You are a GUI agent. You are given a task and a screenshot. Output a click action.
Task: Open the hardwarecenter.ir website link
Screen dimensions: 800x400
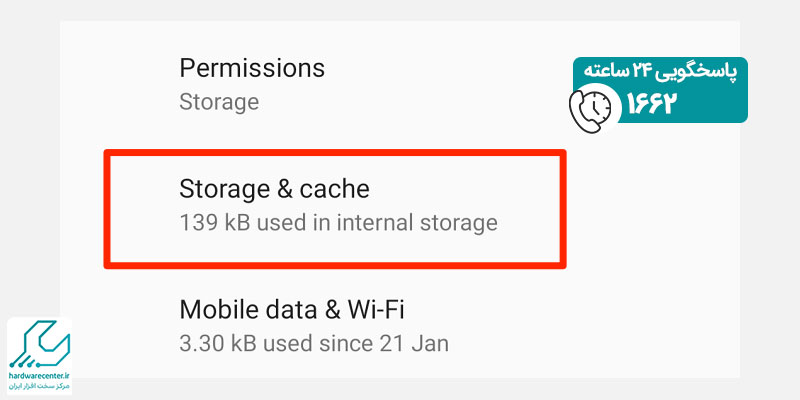click(39, 375)
